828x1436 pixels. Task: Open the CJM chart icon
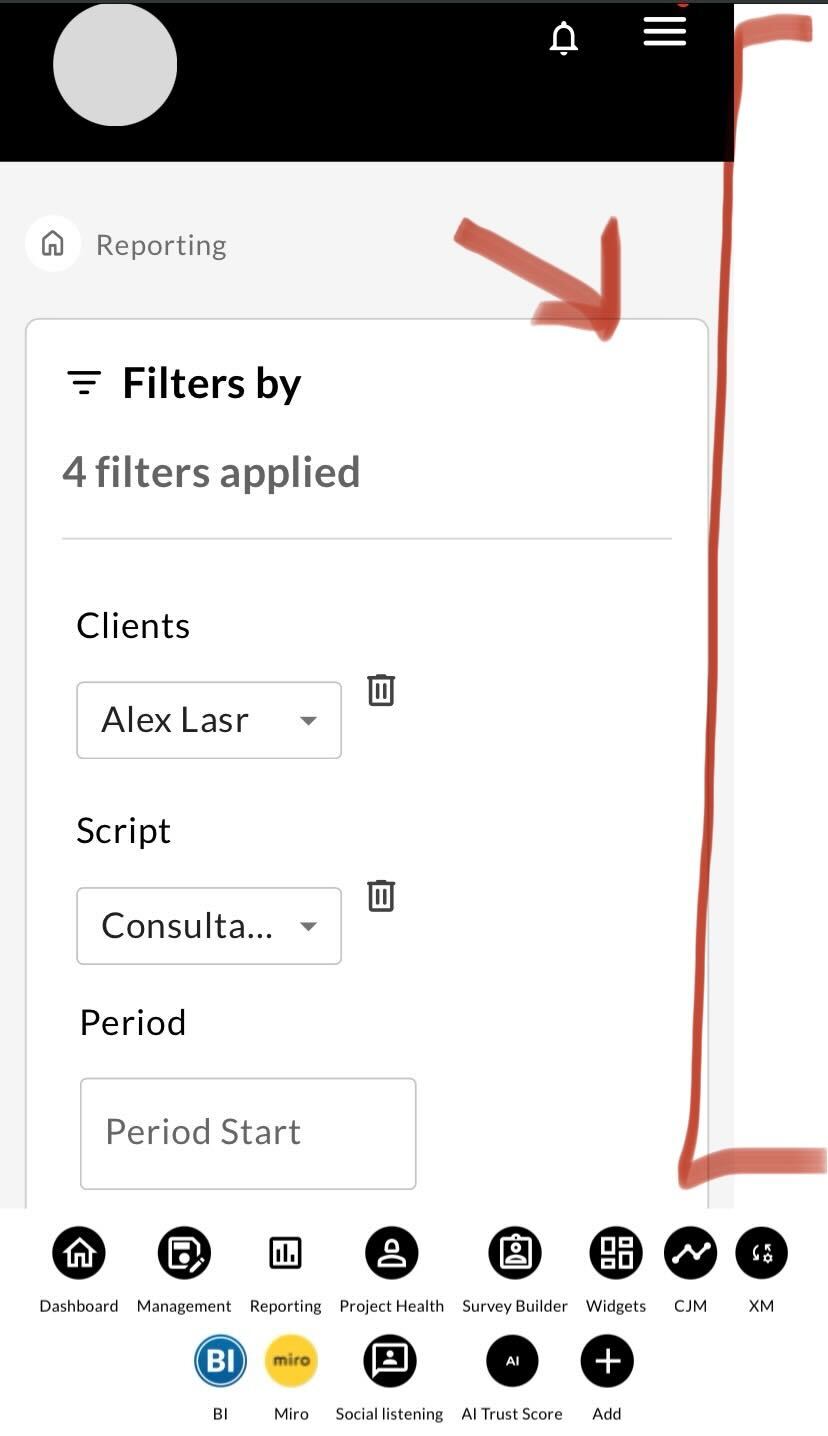691,1253
